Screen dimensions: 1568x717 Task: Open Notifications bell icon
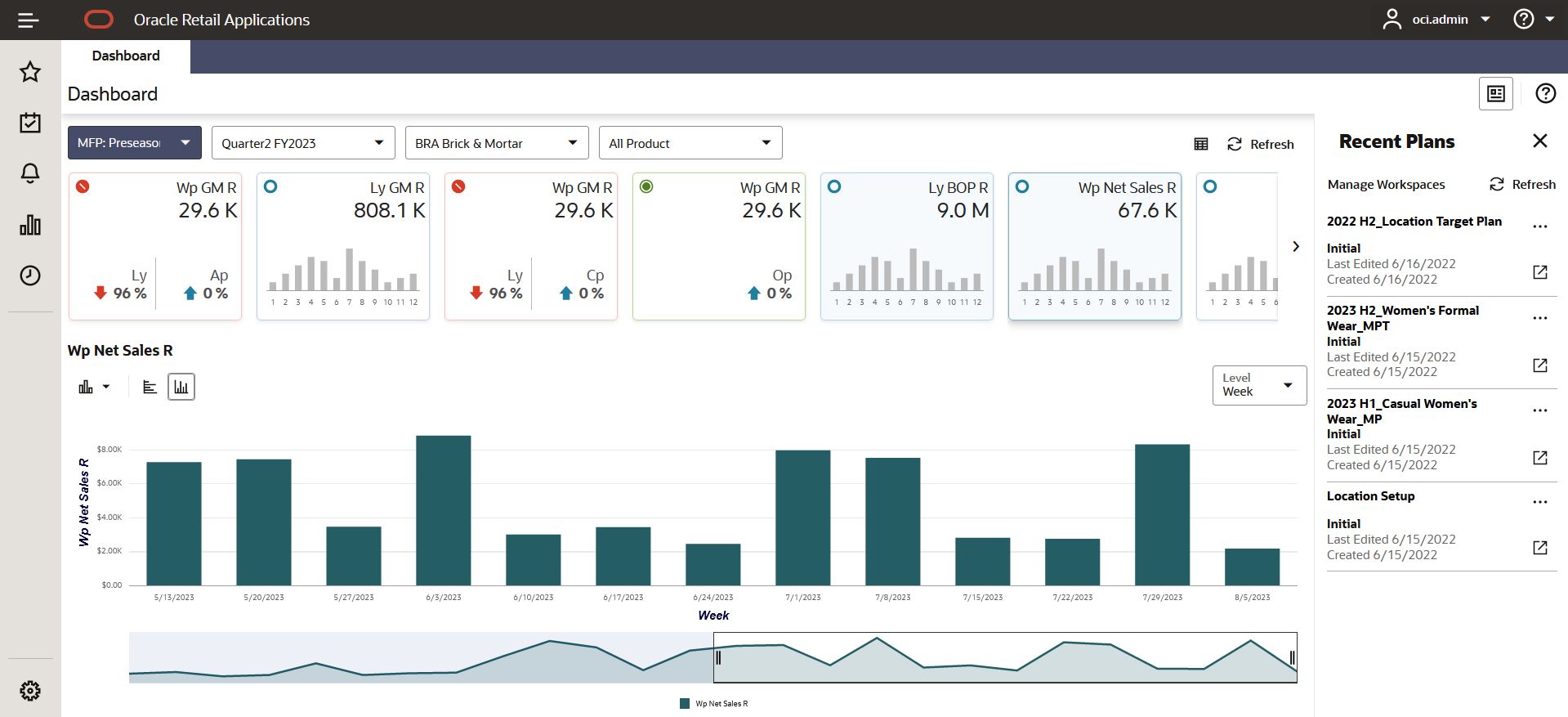30,173
